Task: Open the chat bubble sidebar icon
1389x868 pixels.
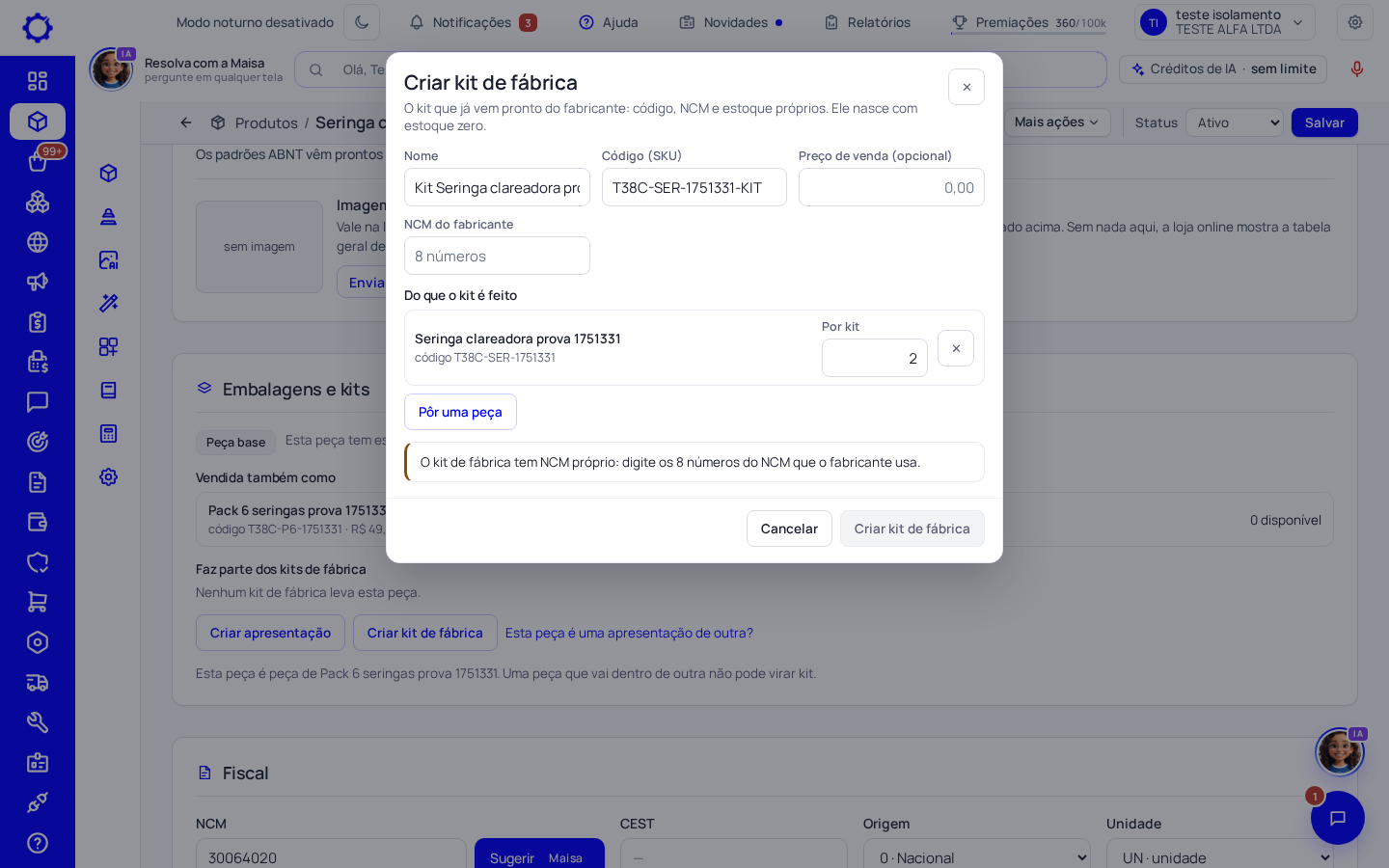Action: tap(38, 401)
